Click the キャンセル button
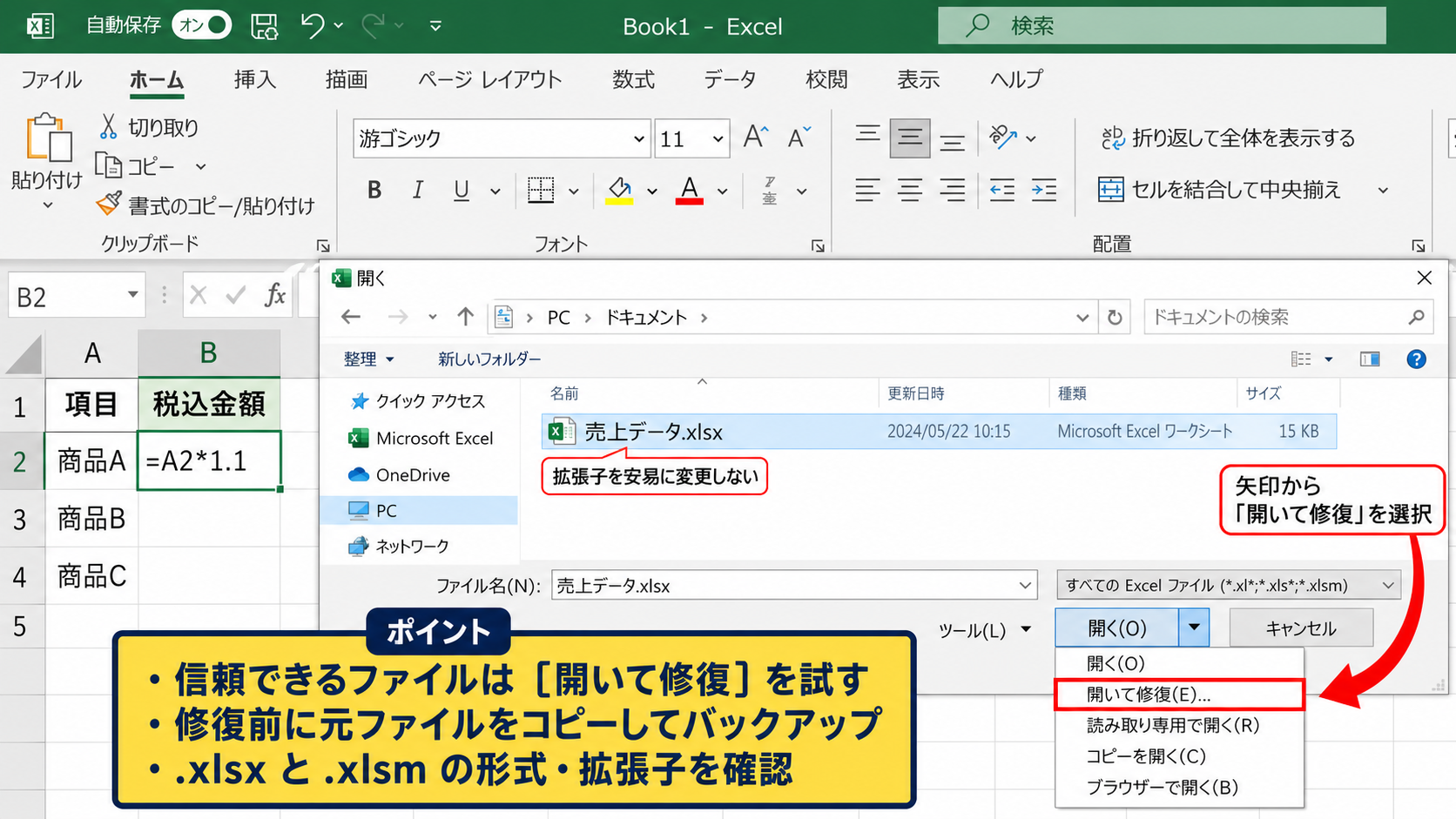Viewport: 1456px width, 819px height. click(1301, 628)
